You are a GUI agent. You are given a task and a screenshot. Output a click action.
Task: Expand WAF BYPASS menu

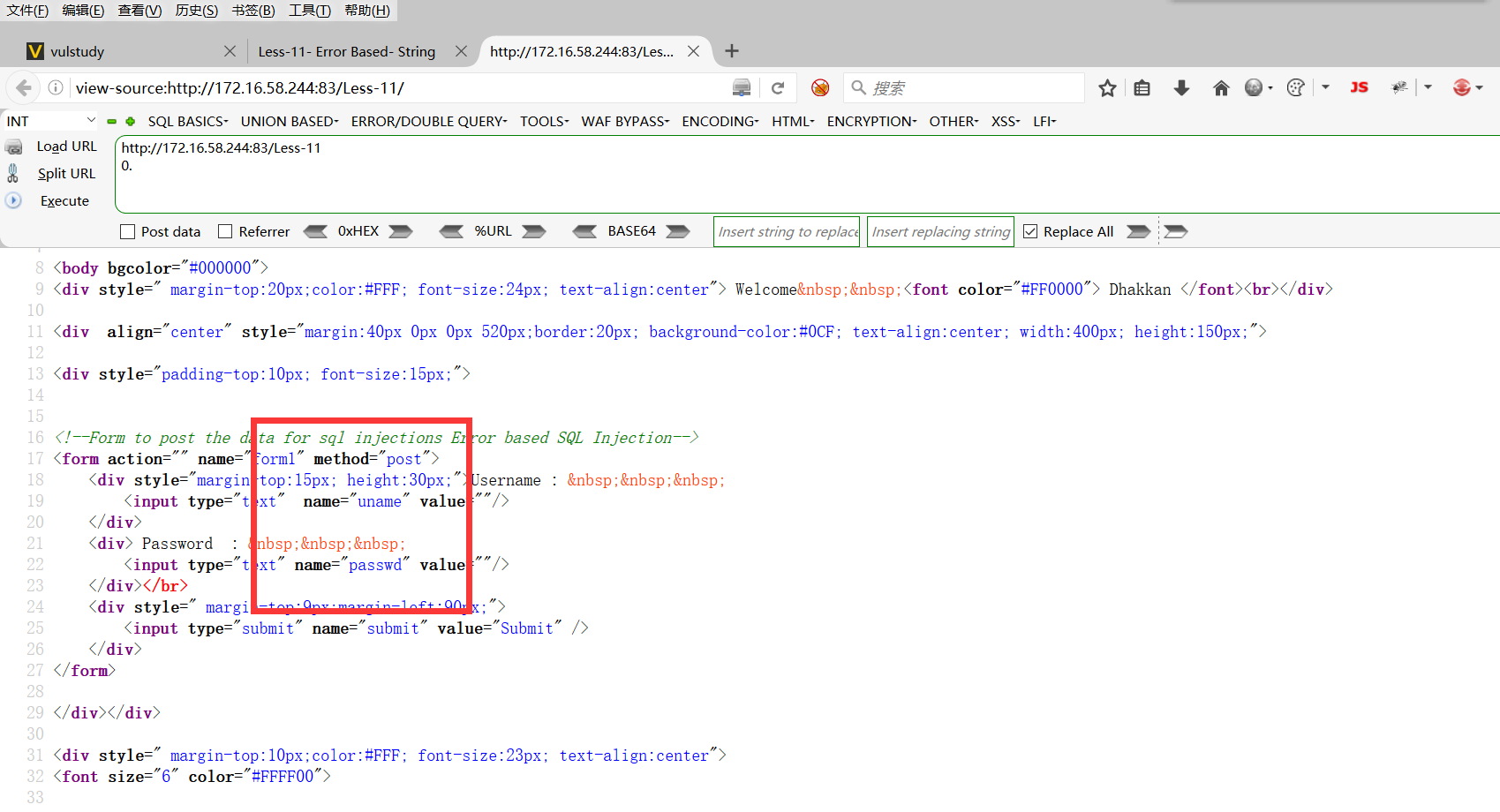coord(625,121)
